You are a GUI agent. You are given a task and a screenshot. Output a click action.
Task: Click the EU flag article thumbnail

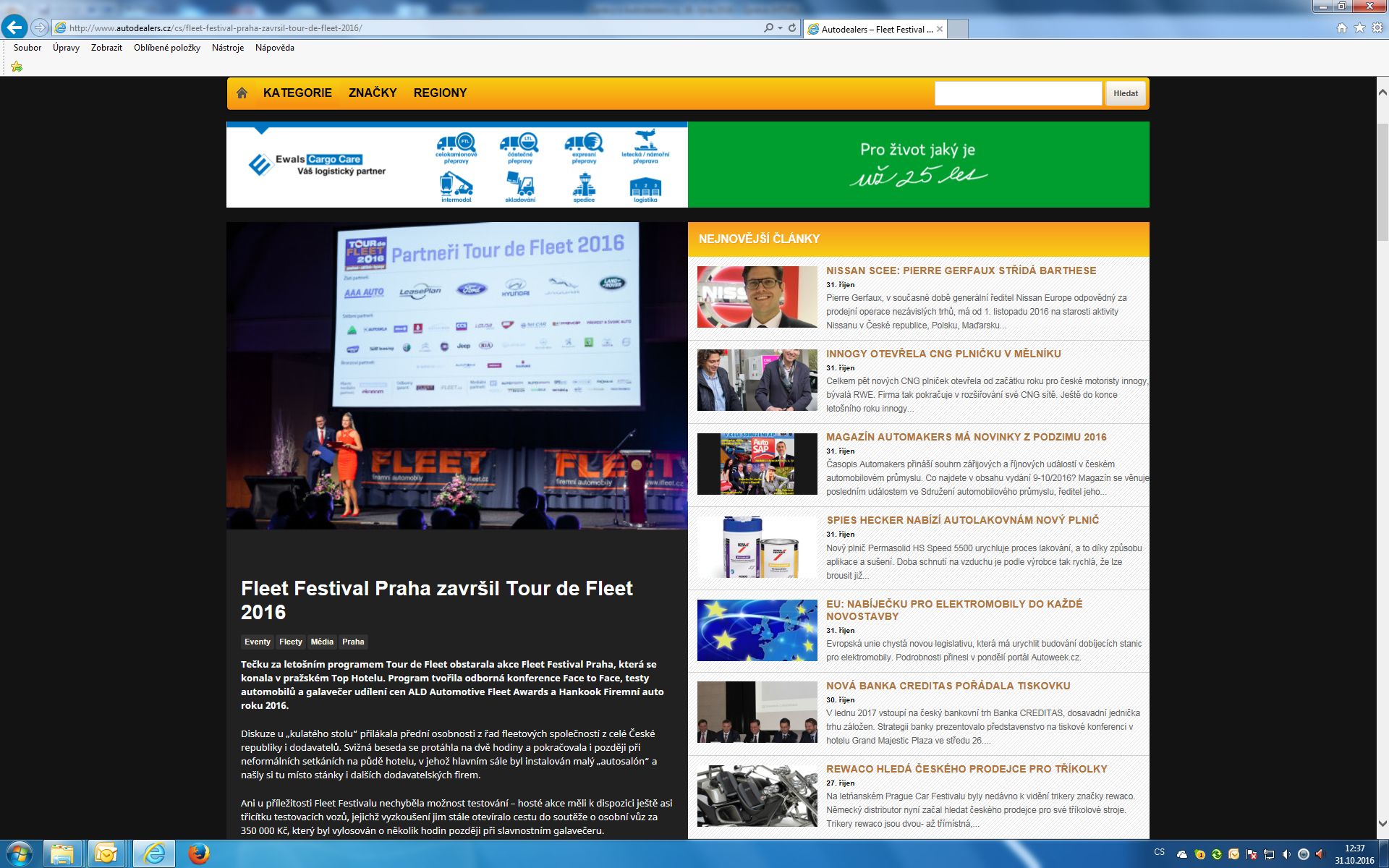click(757, 630)
